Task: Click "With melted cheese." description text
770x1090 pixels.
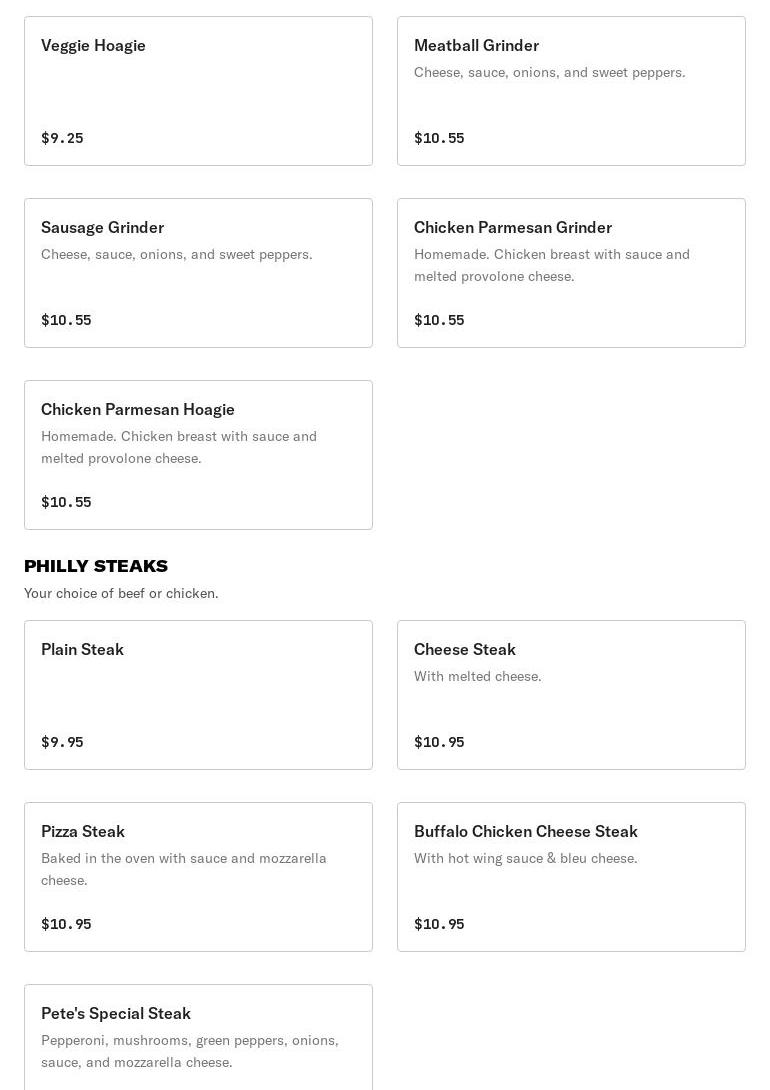Action: [477, 677]
